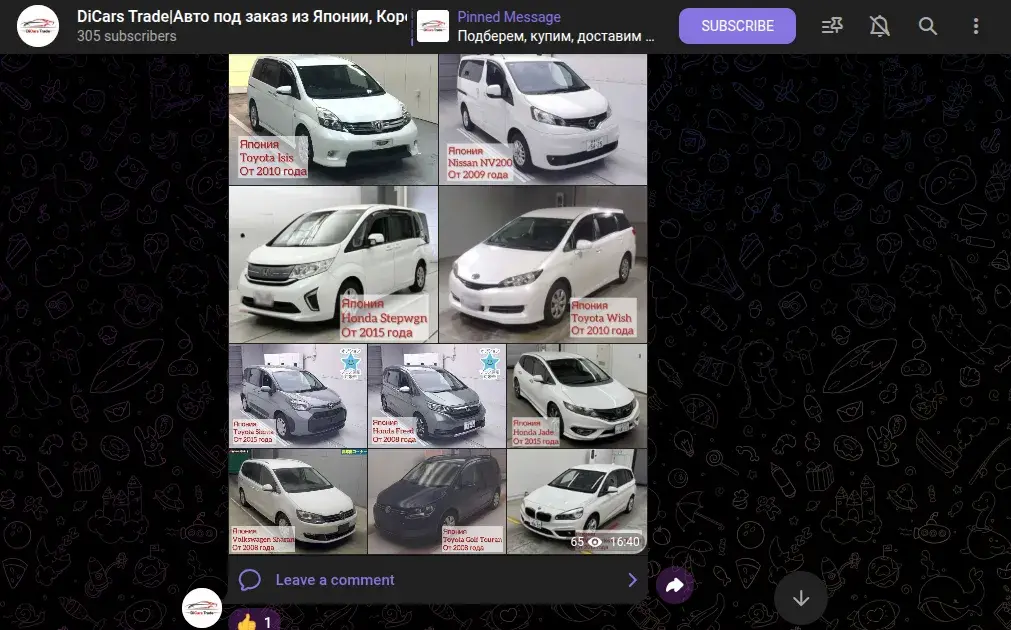Open the Toyota Golf Touran photo

[437, 502]
